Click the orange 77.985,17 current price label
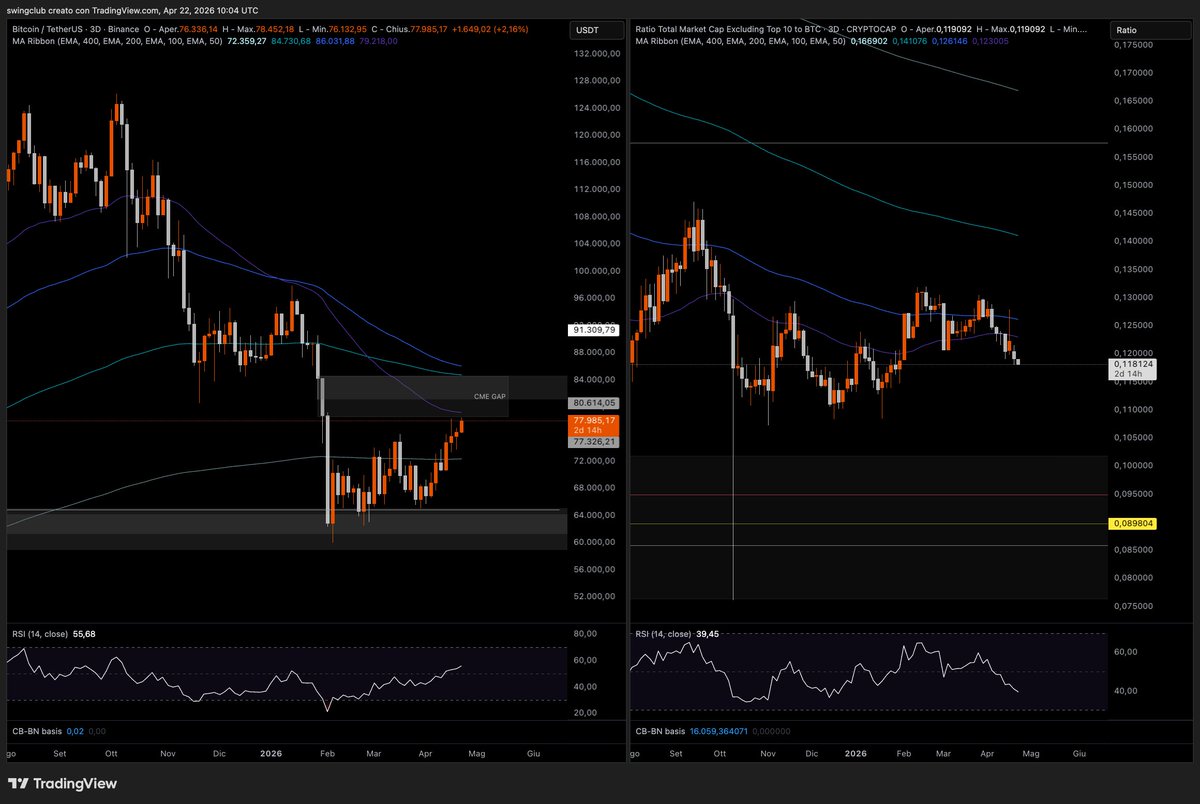Viewport: 1200px width, 804px height. (593, 421)
